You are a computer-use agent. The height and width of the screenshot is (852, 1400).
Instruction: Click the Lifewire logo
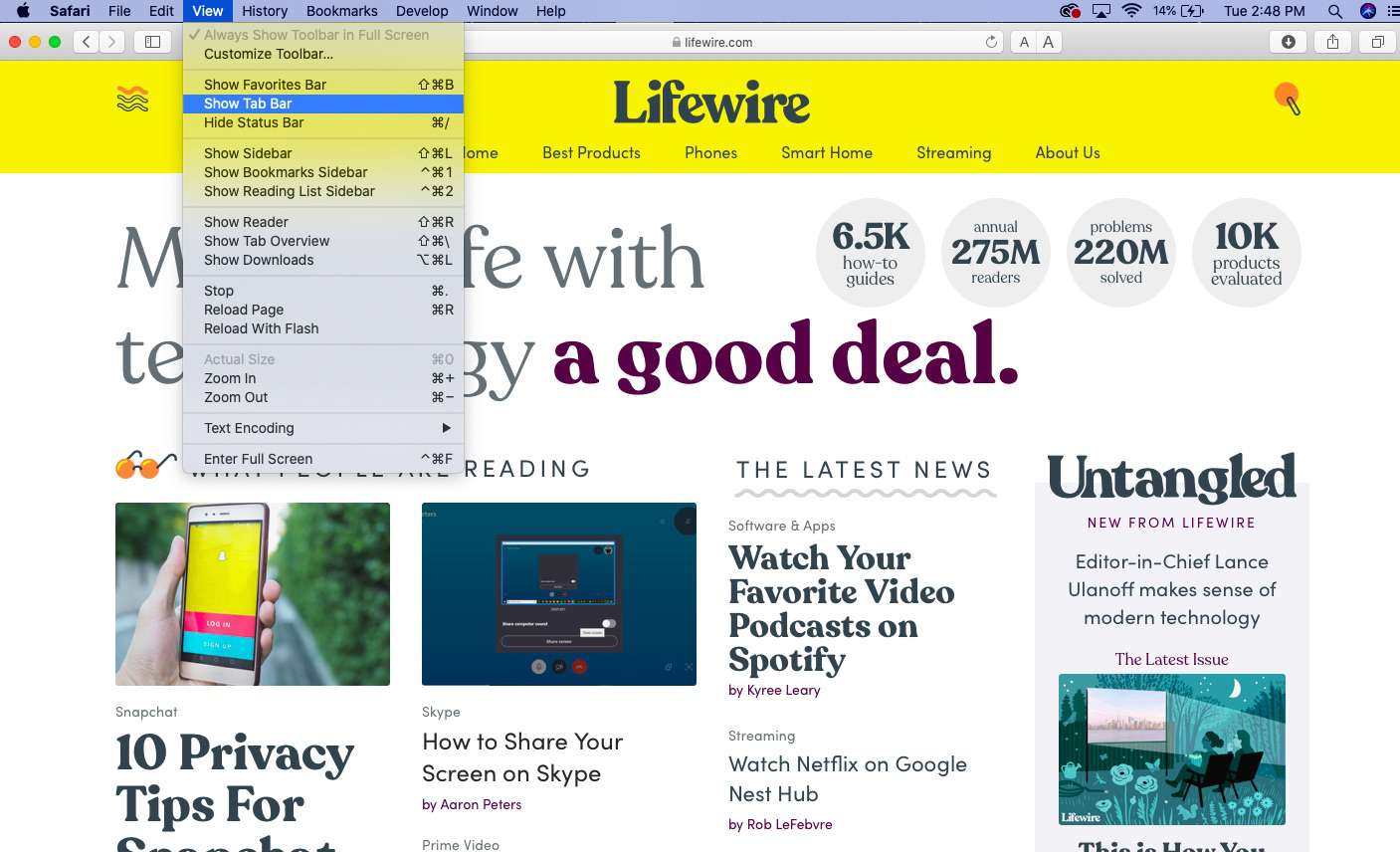click(711, 103)
